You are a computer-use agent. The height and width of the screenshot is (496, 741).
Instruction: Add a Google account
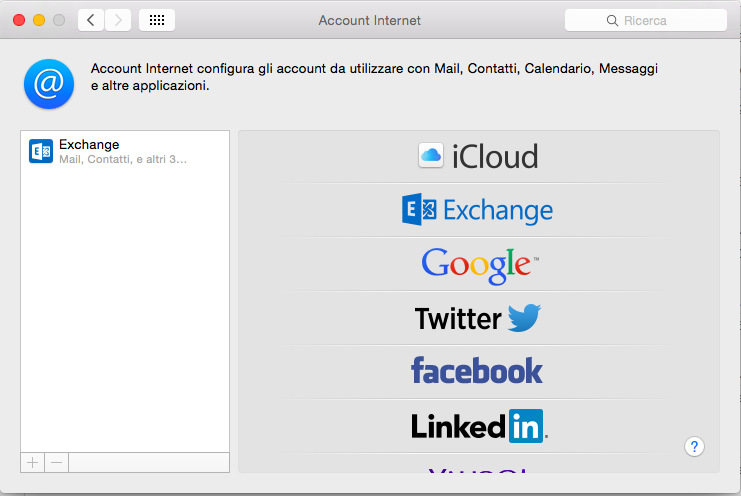coord(478,263)
